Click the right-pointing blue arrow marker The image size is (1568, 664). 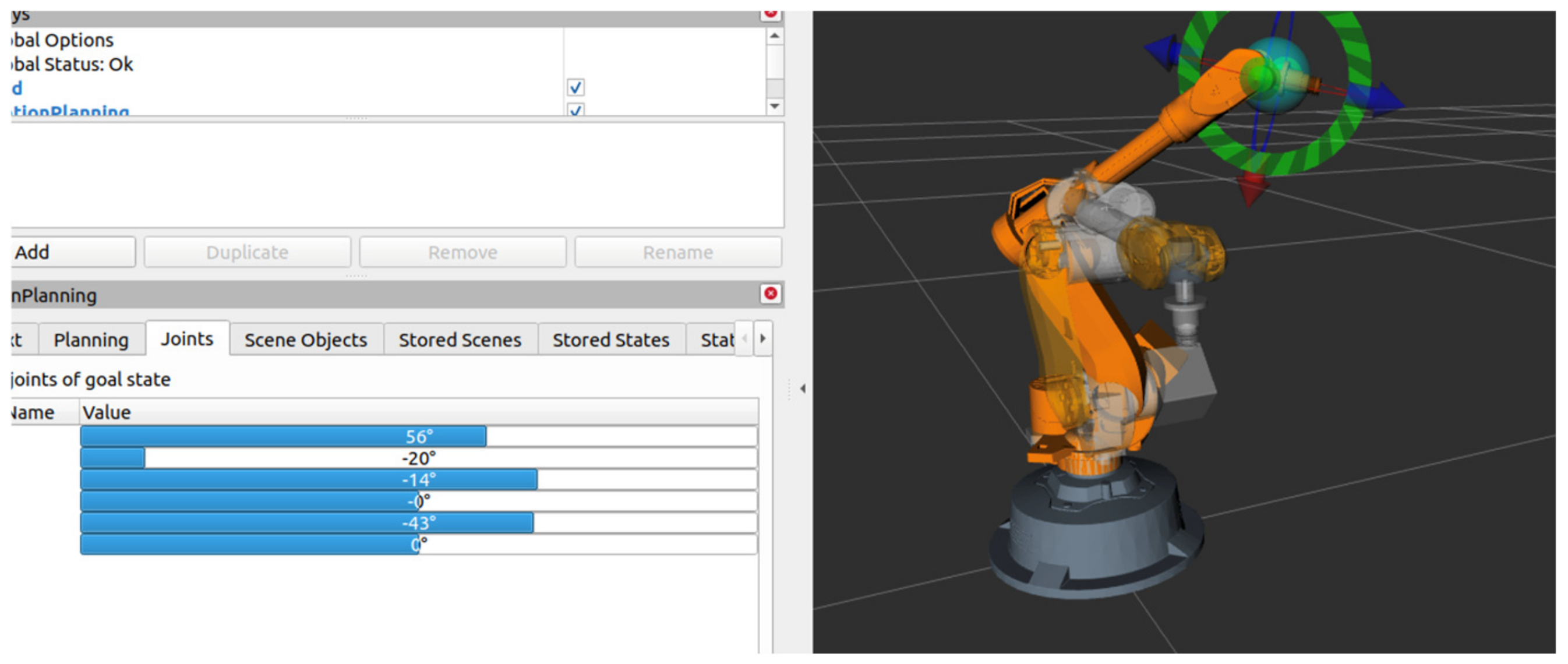[x=1385, y=99]
